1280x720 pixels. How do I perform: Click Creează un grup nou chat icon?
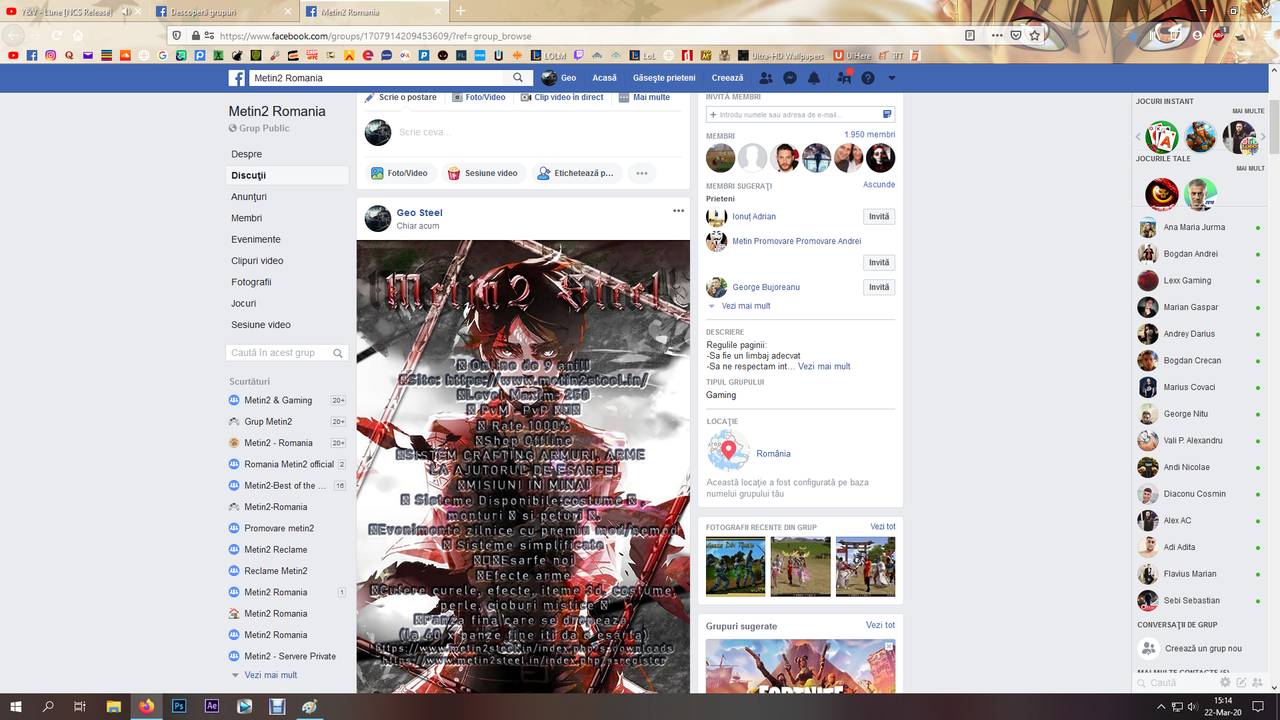(x=1148, y=648)
